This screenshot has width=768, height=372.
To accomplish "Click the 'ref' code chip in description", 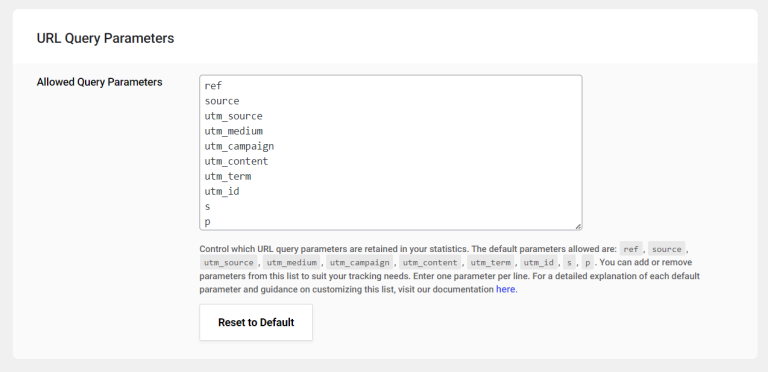I will pyautogui.click(x=631, y=249).
